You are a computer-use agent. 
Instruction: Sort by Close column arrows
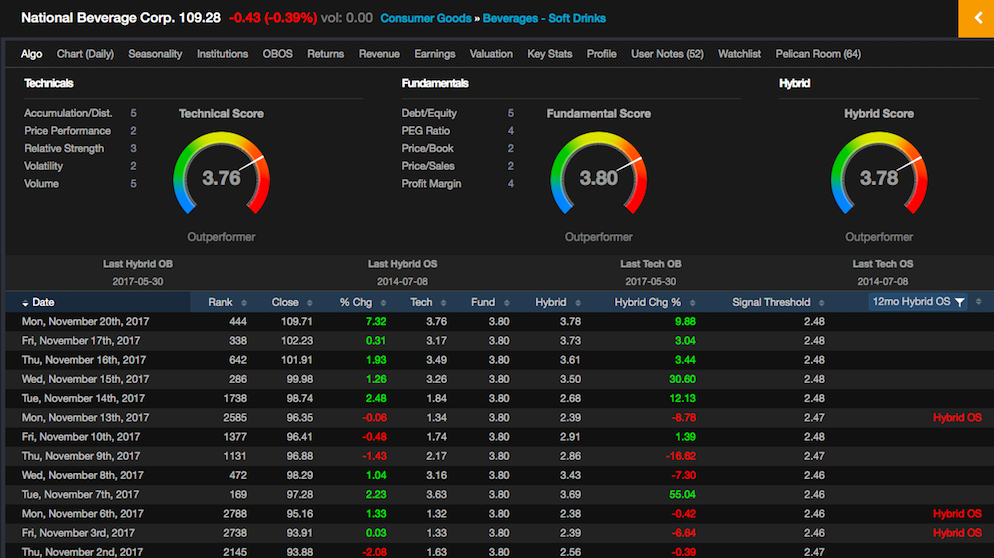[x=309, y=303]
